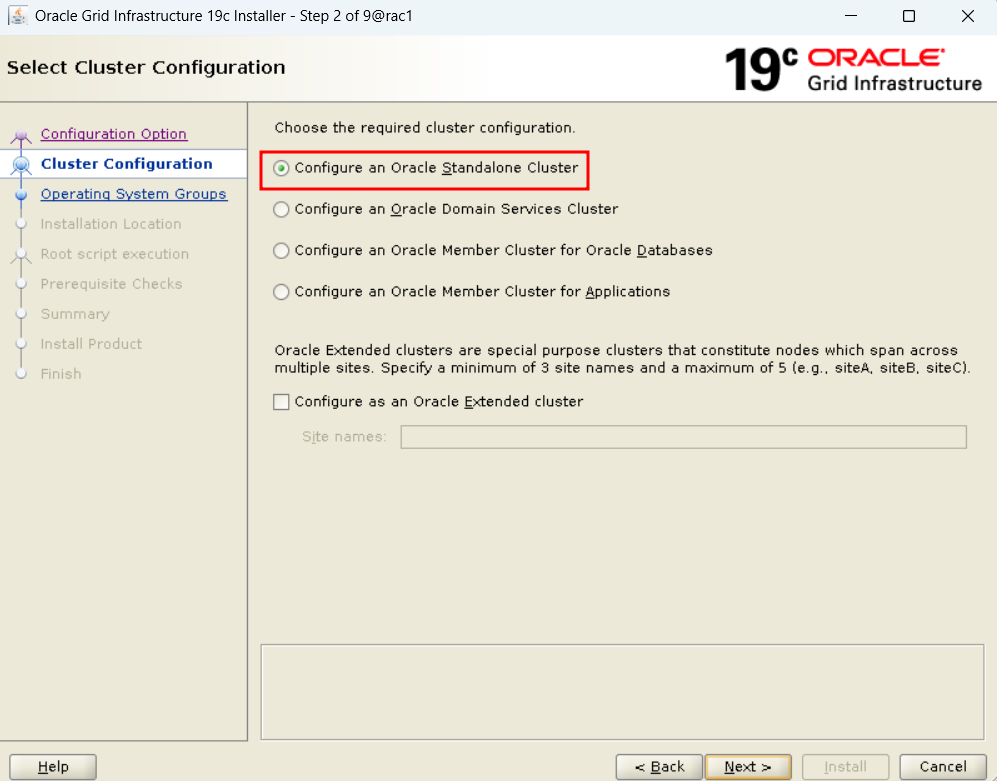The image size is (997, 781).
Task: Click the Site names input field
Action: 684,437
